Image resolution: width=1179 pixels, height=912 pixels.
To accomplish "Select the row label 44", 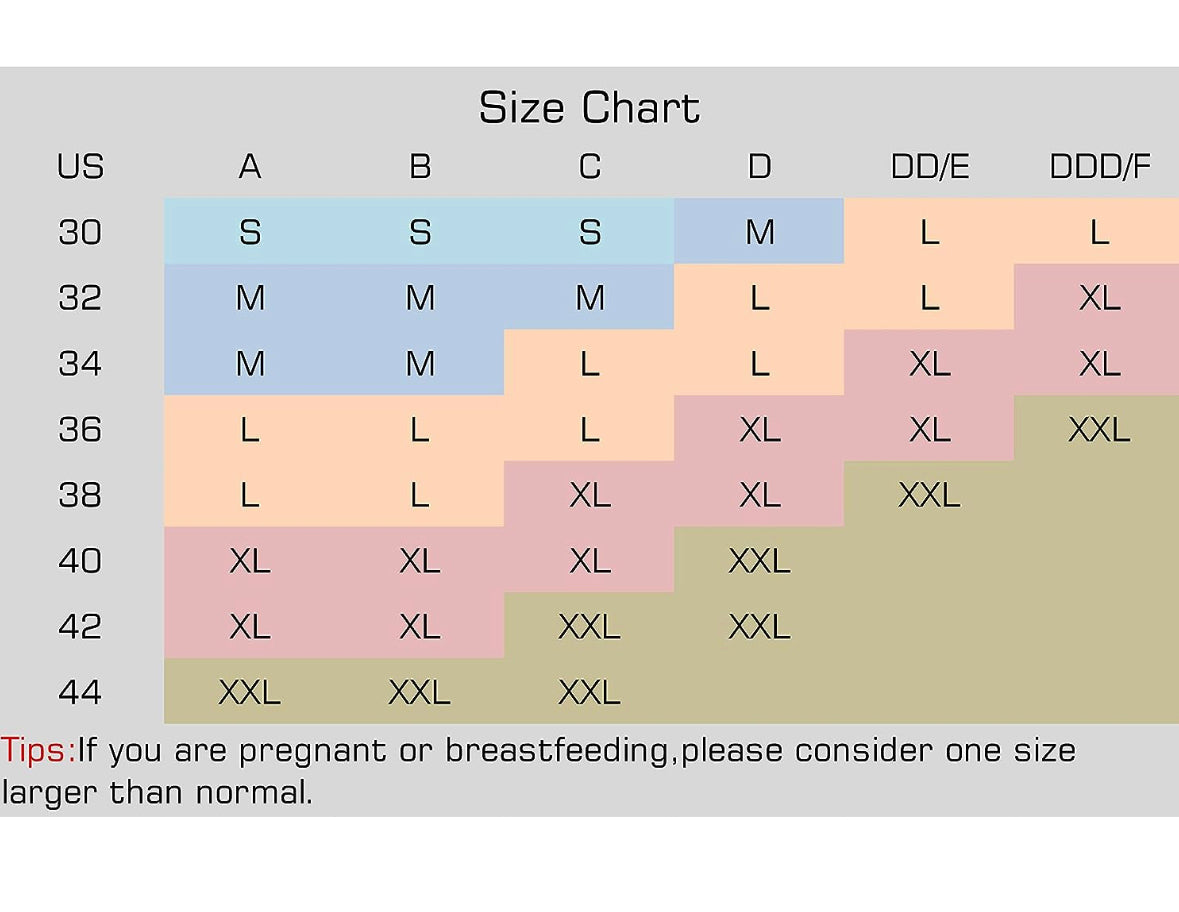I will pyautogui.click(x=80, y=691).
